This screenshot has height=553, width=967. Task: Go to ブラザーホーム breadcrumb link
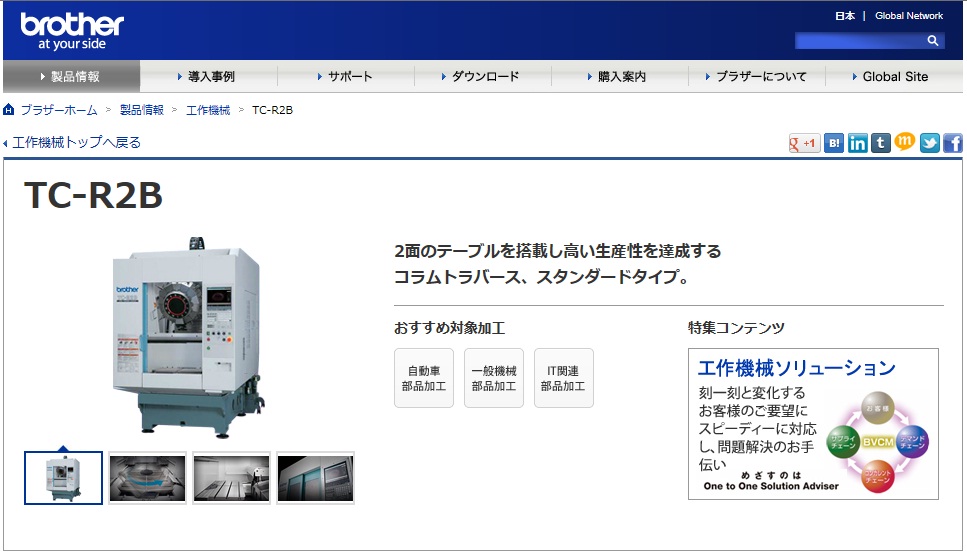[59, 110]
